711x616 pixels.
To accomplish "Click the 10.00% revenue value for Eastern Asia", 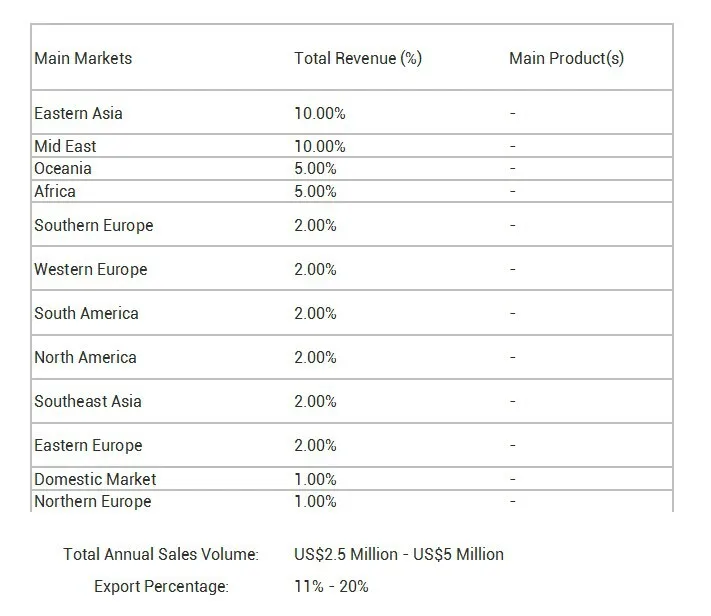I will 320,113.
